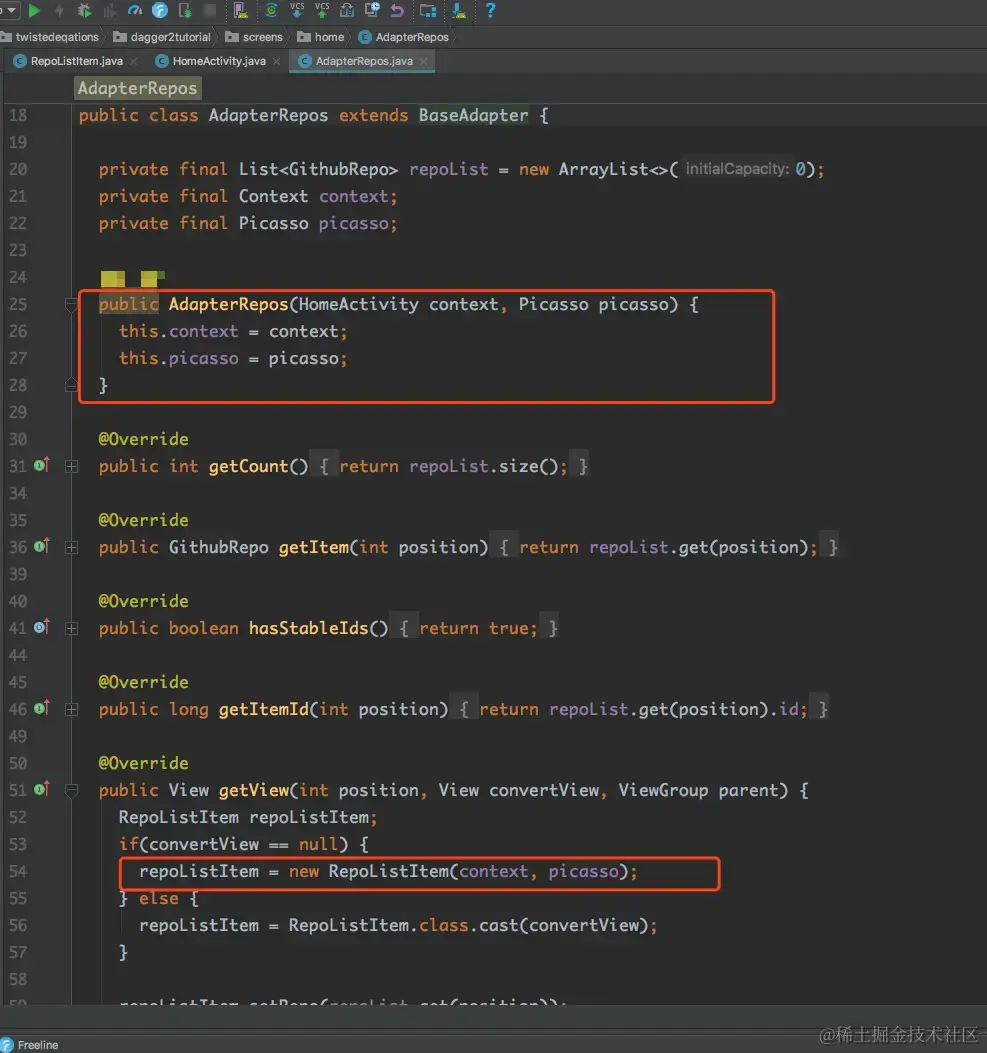Expand the folded getCount method
Image resolution: width=987 pixels, height=1053 pixels.
click(71, 466)
